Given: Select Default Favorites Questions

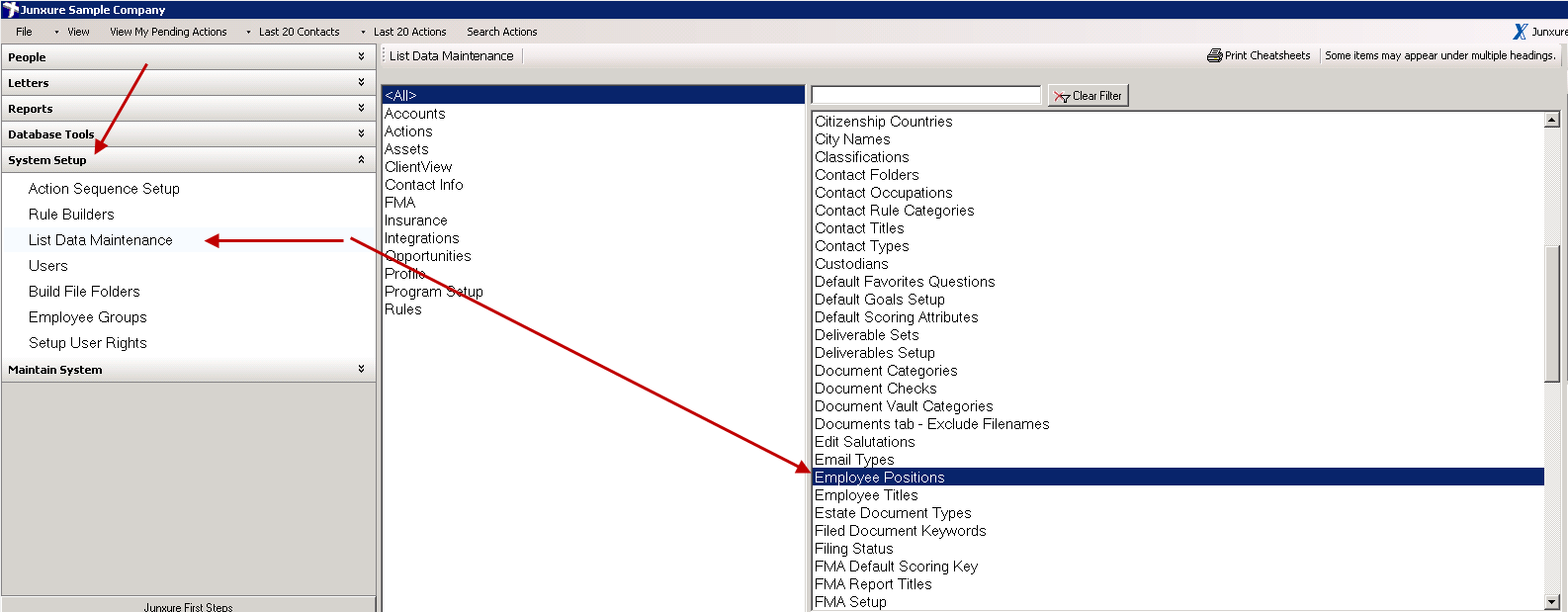Looking at the screenshot, I should pos(905,282).
